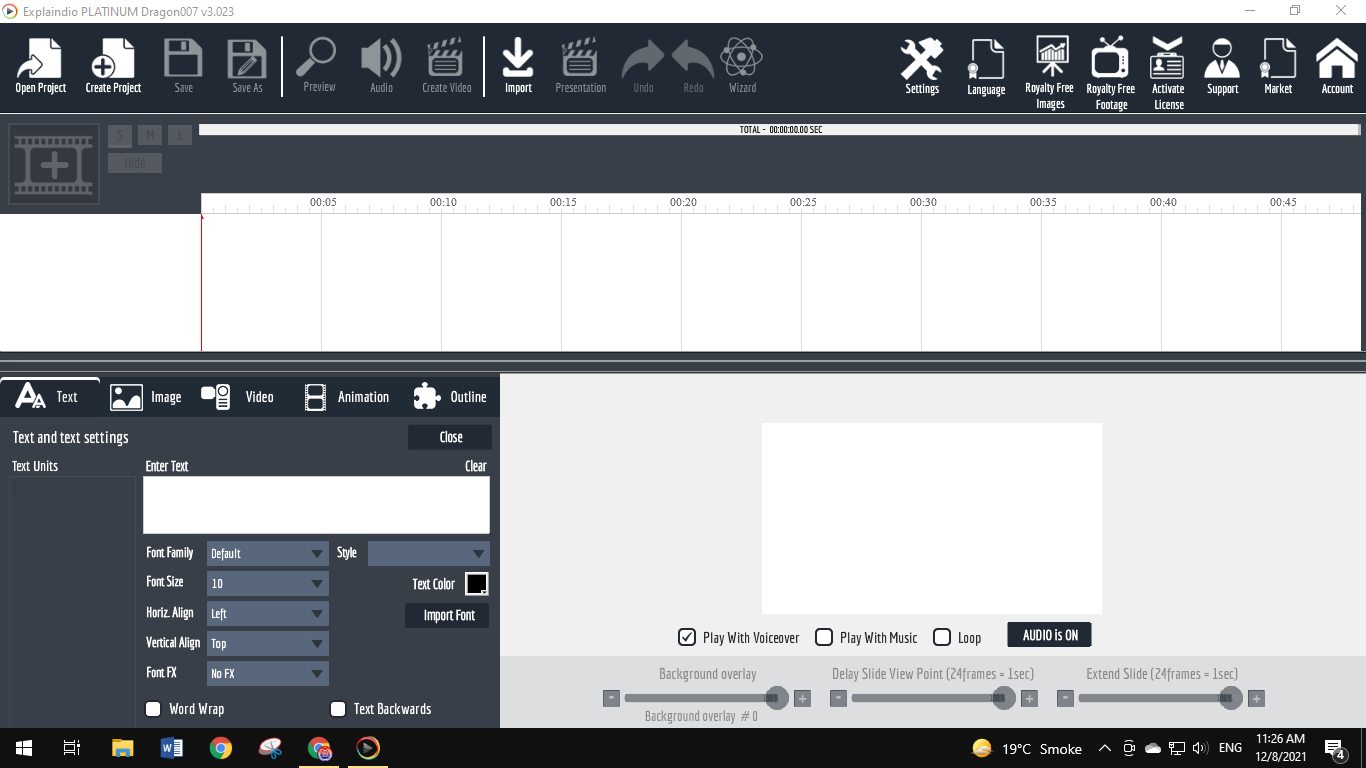Browse Royalty Free Images

pyautogui.click(x=1050, y=72)
